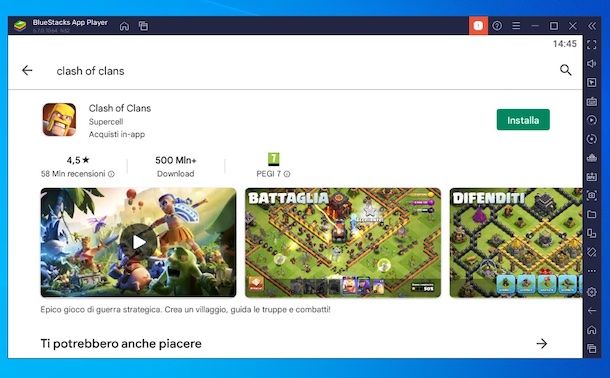Click the circular play macro icon in the sidebar
This screenshot has width=610, height=378.
(x=592, y=120)
